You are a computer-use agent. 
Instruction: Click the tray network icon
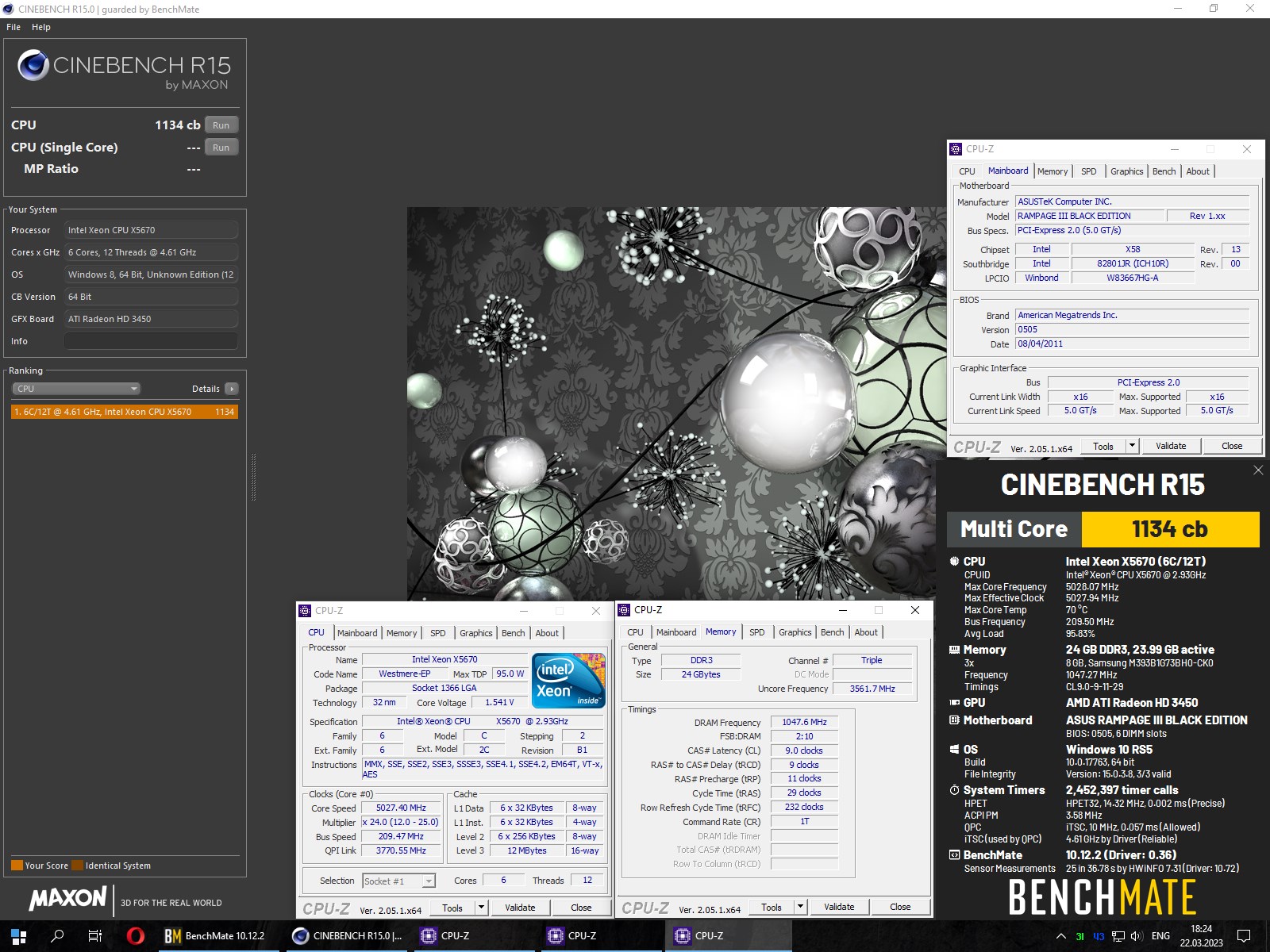tap(1118, 936)
